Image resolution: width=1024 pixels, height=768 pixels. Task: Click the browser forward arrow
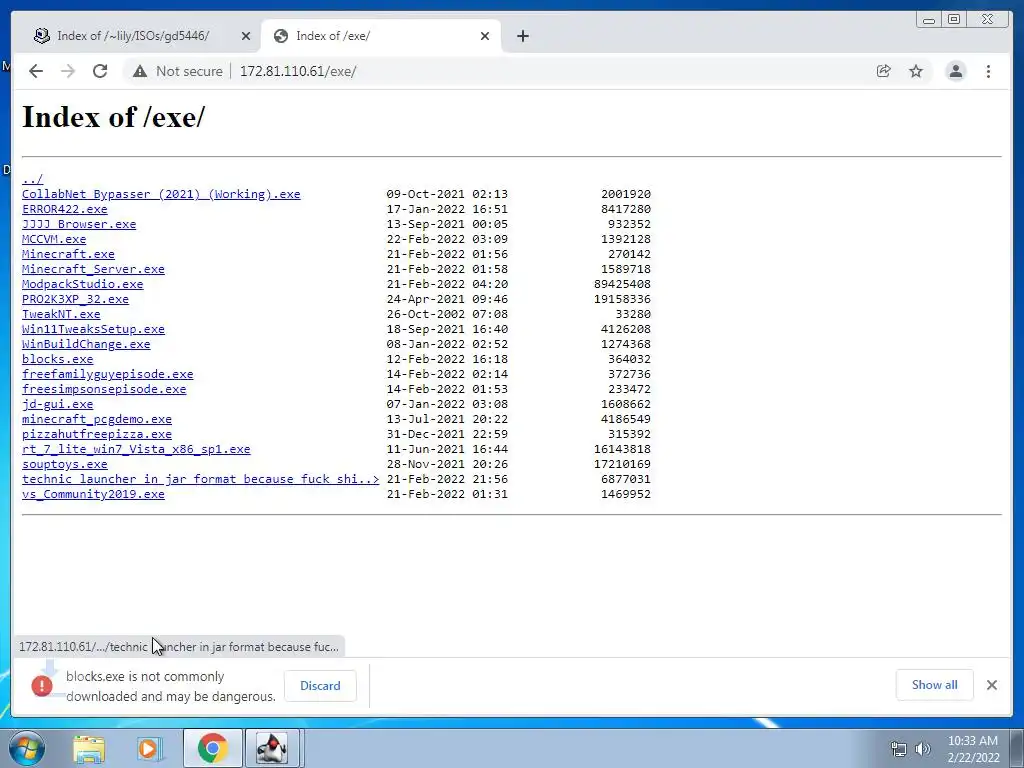click(x=68, y=71)
